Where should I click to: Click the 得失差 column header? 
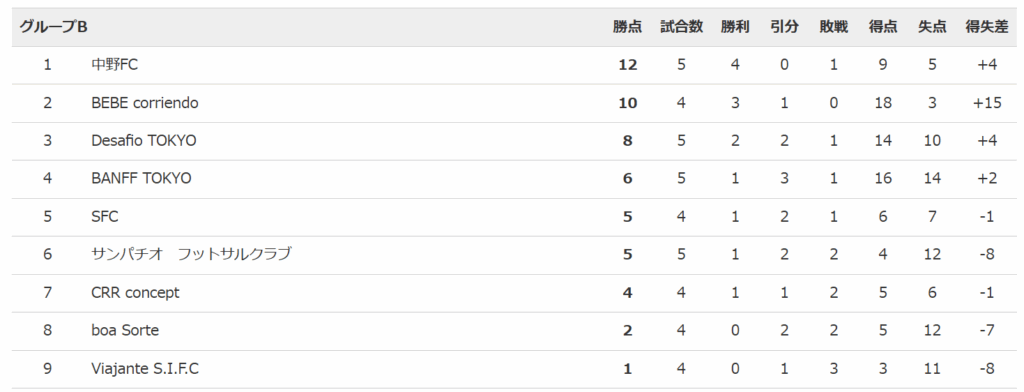987,27
